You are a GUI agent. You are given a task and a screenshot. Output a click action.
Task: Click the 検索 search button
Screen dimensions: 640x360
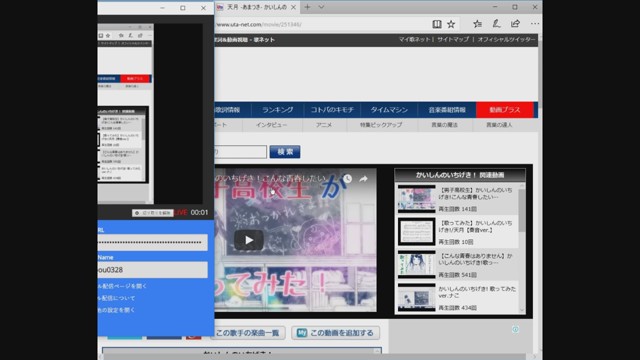(x=285, y=152)
